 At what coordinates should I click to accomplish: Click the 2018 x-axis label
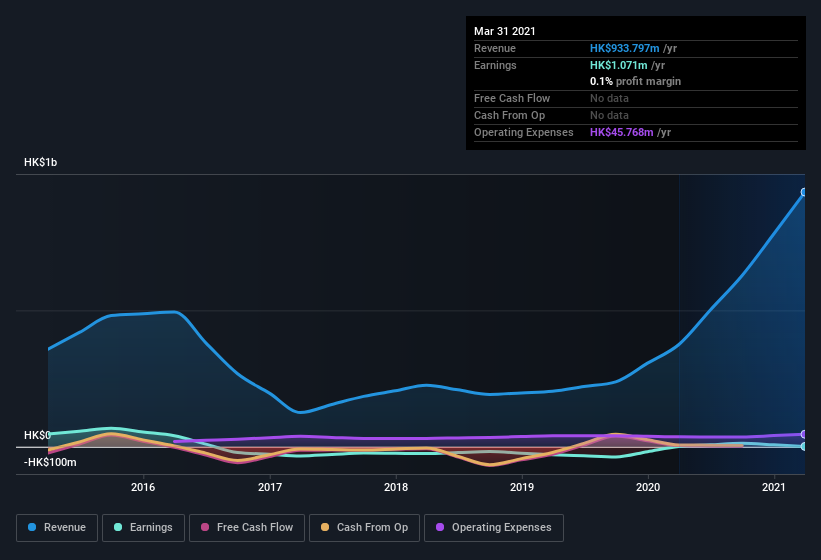pos(396,487)
